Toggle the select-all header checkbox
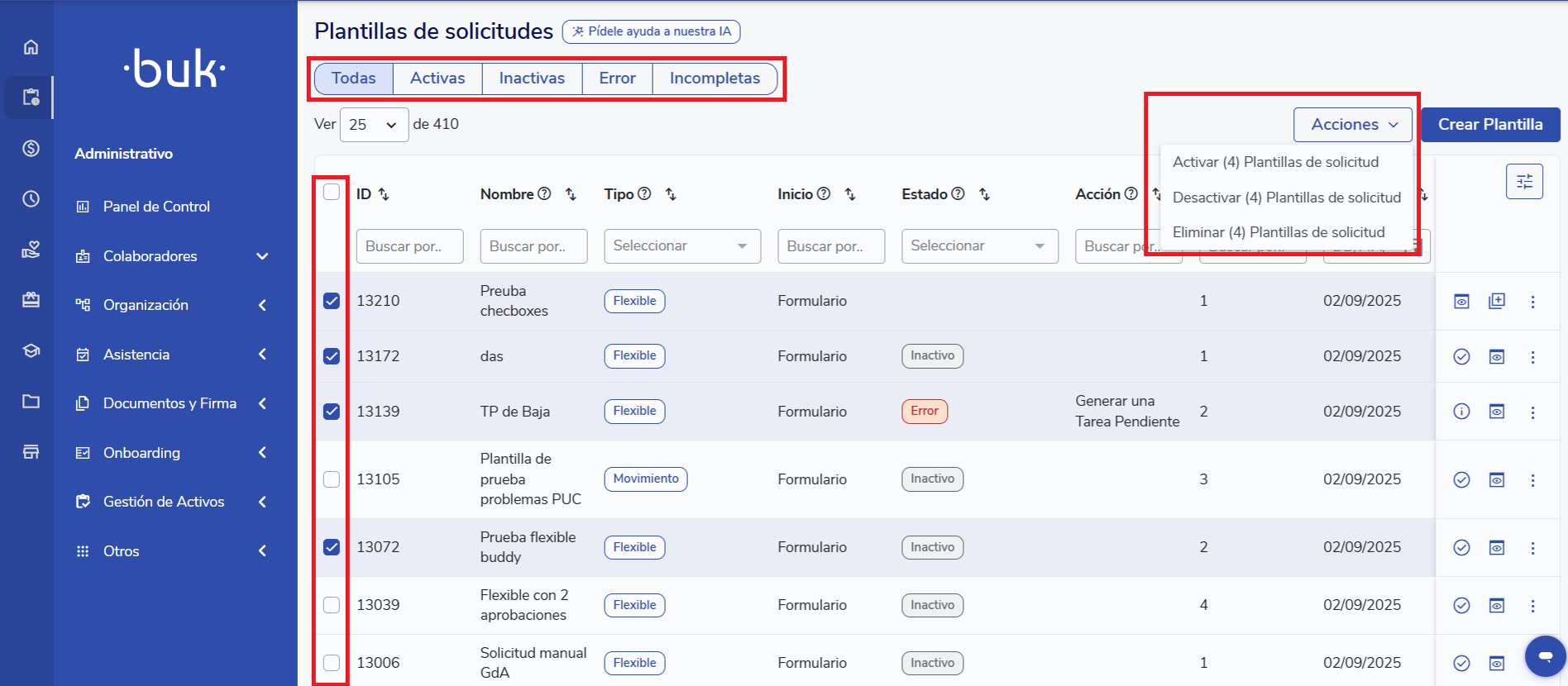 (x=332, y=193)
